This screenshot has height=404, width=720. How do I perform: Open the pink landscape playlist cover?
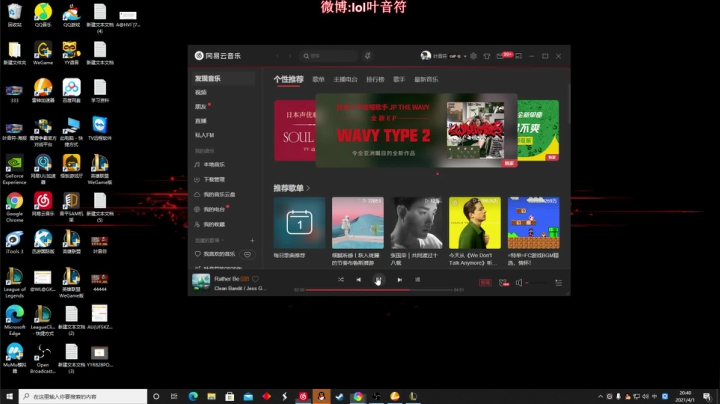358,223
